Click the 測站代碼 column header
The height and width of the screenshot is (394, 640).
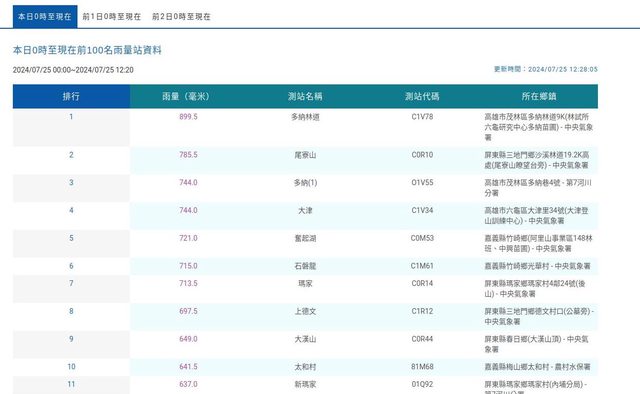pos(422,96)
